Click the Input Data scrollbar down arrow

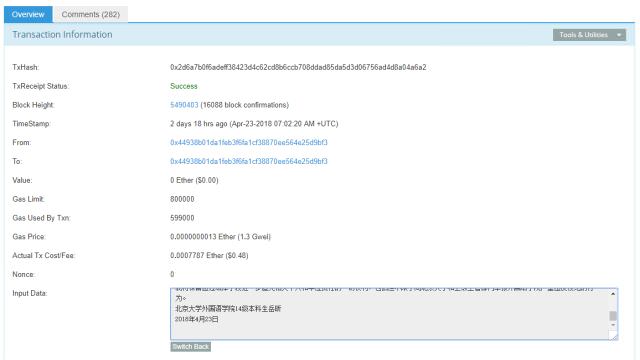tap(613, 325)
